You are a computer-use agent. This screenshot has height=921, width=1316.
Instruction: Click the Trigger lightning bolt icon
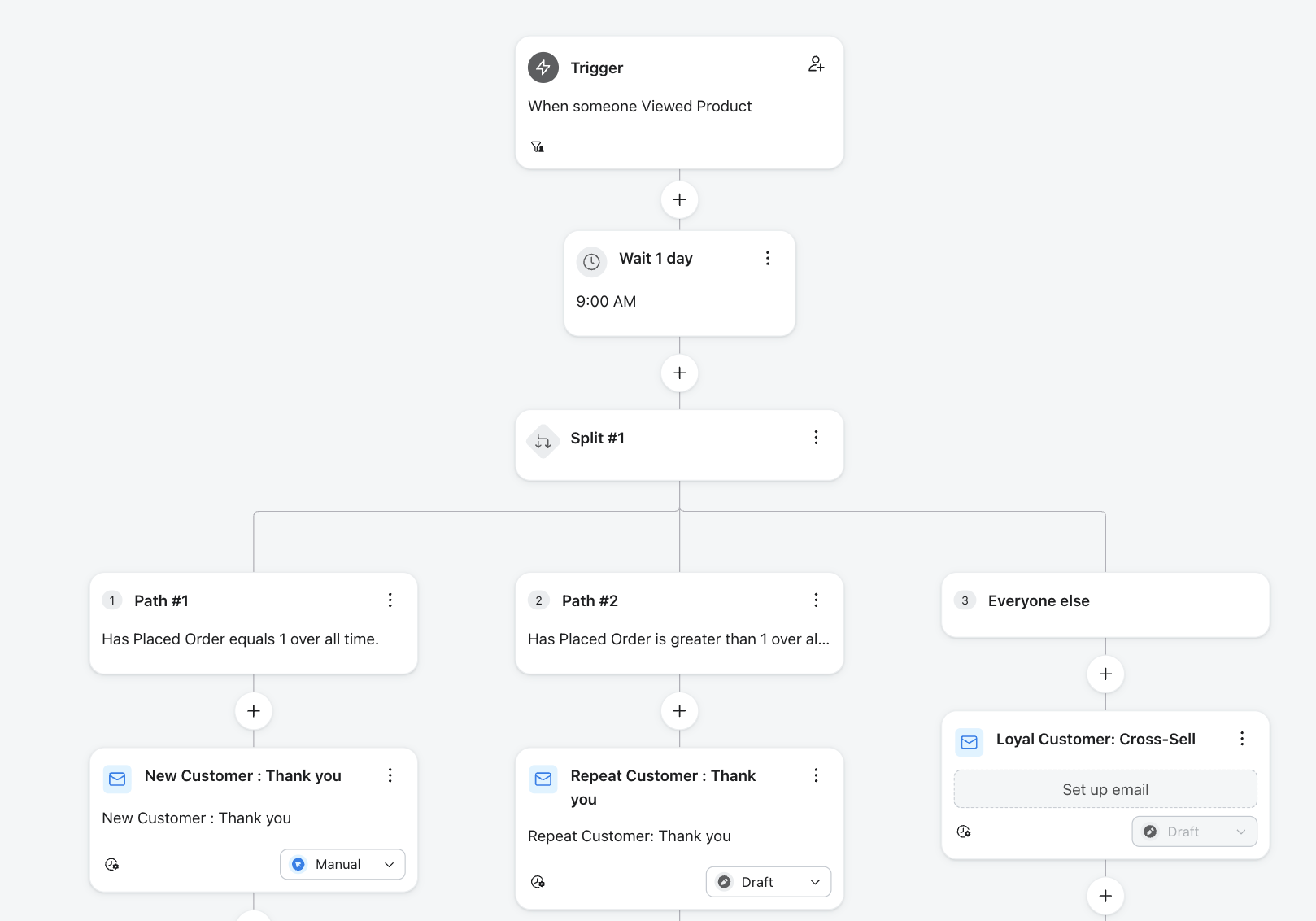click(x=543, y=68)
